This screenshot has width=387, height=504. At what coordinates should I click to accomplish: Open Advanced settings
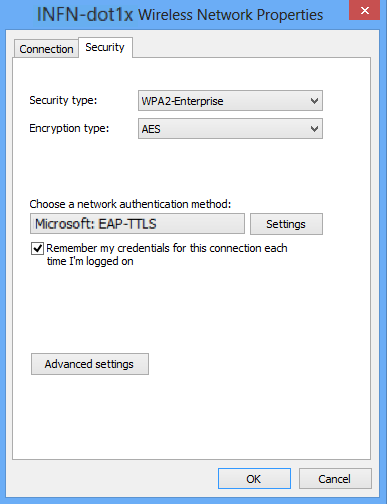point(90,364)
